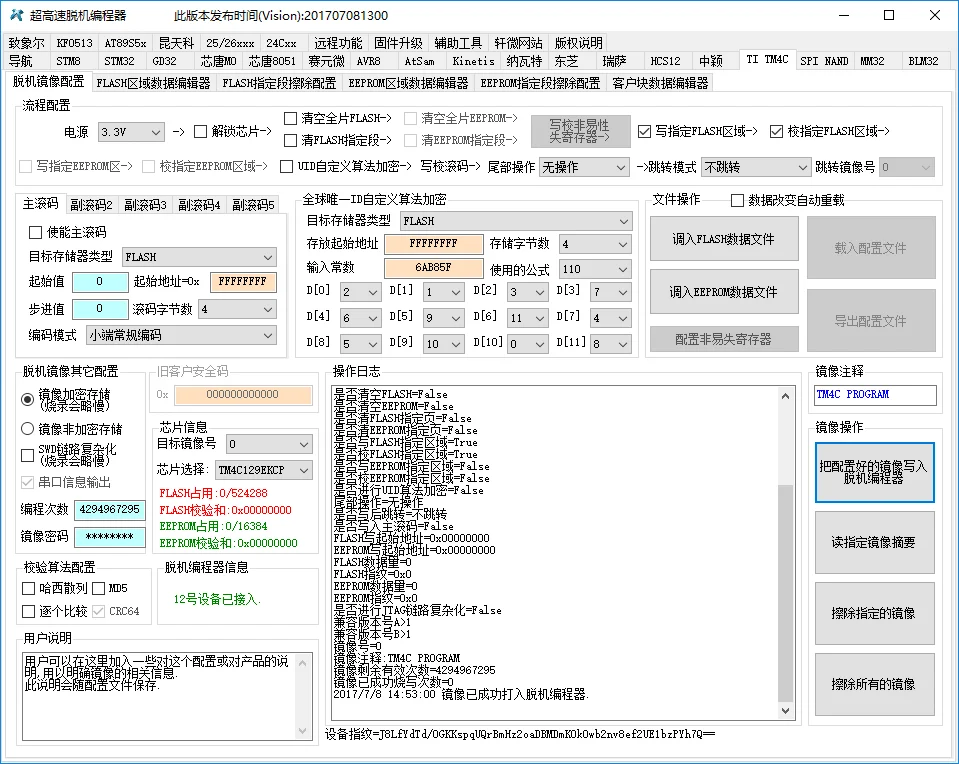This screenshot has width=959, height=764.
Task: Click 把配置好的镜像写入脱机编程器 button
Action: (874, 472)
